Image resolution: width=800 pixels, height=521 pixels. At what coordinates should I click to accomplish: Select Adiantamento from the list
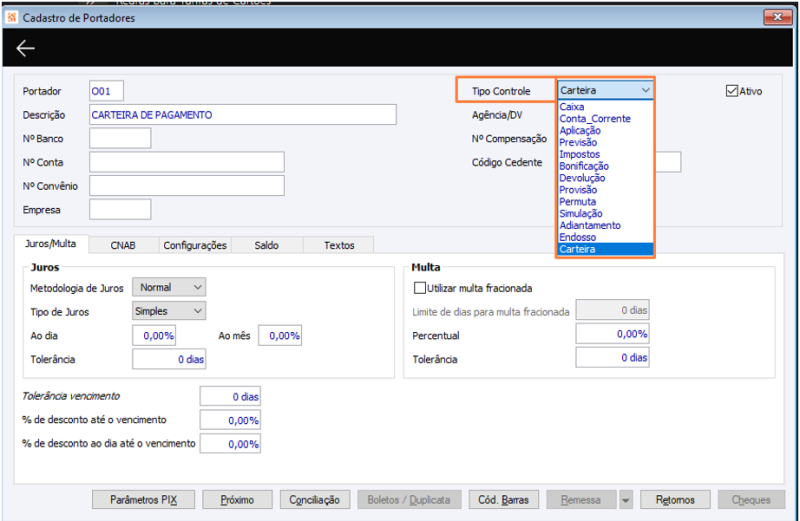click(605, 225)
